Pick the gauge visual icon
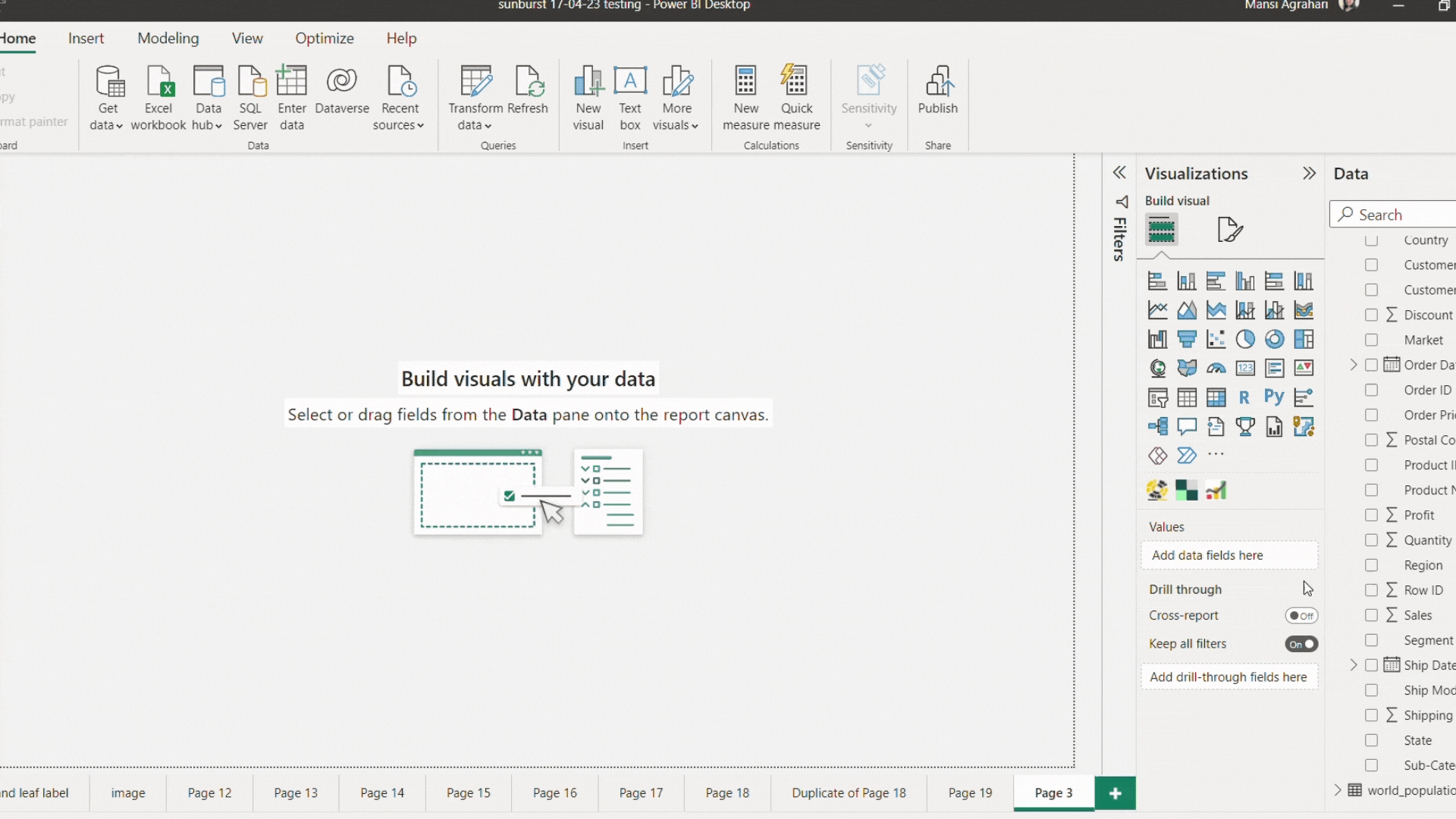Screen dimensions: 1456x819 (x=1216, y=369)
